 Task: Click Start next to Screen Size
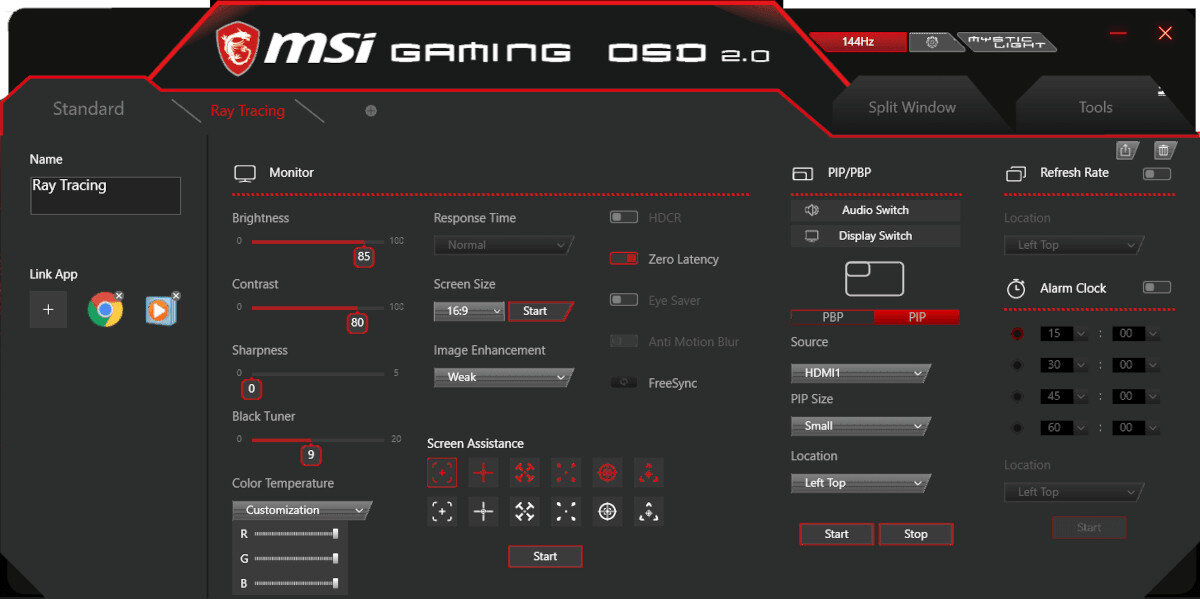[x=541, y=311]
